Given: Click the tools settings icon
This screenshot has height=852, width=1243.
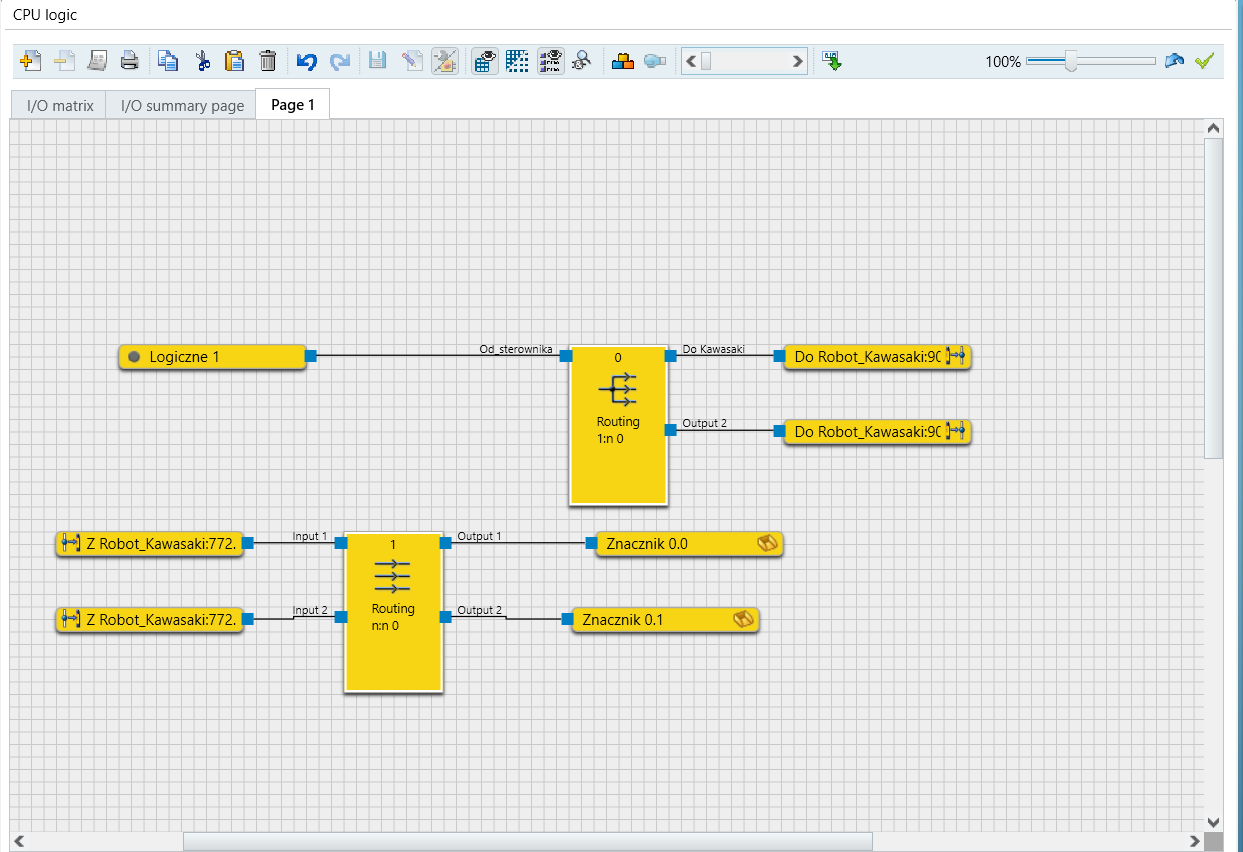Looking at the screenshot, I should point(445,61).
